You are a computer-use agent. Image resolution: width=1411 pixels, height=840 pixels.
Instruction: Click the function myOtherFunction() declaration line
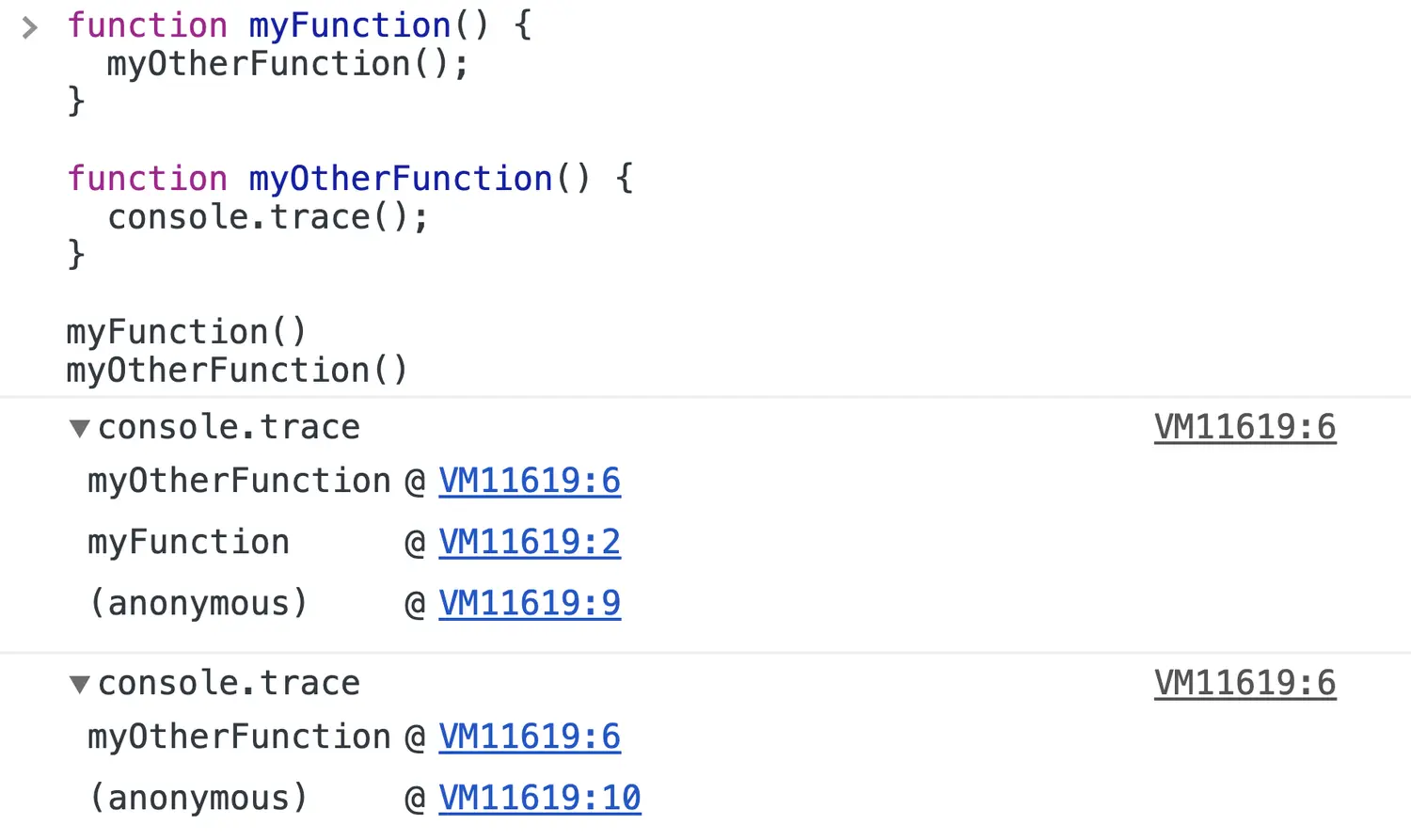tap(350, 179)
